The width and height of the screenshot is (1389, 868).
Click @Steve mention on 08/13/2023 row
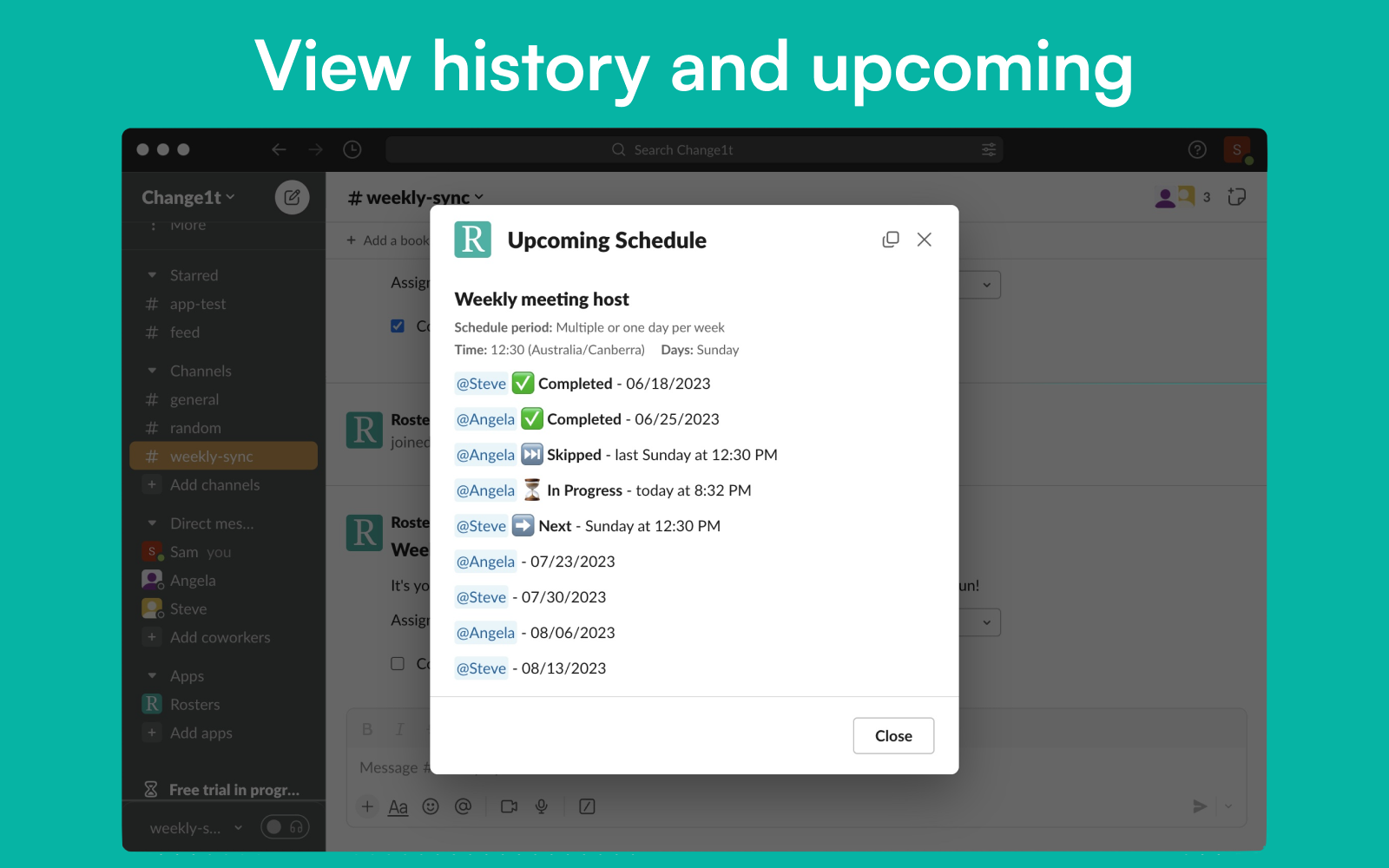[482, 668]
